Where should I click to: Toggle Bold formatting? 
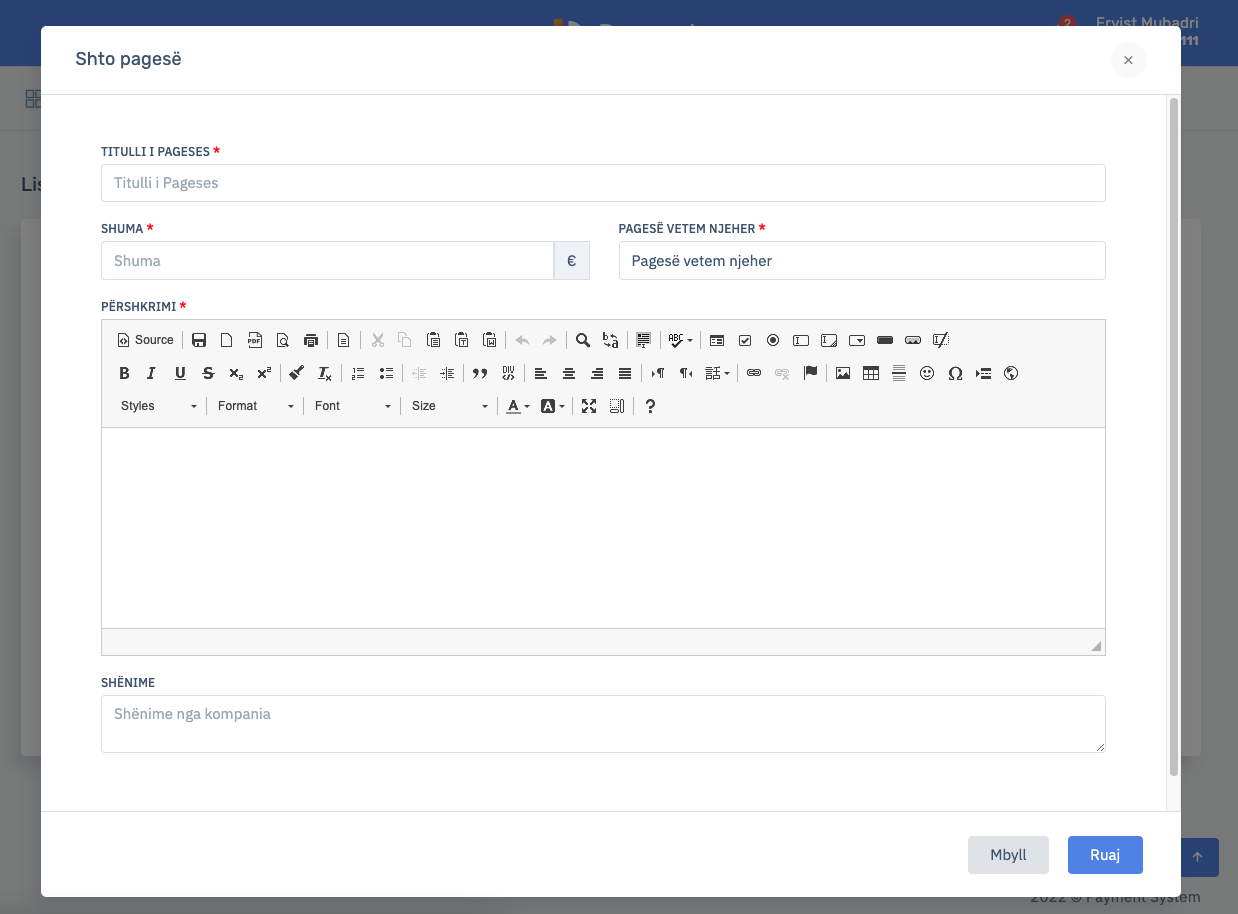(124, 373)
